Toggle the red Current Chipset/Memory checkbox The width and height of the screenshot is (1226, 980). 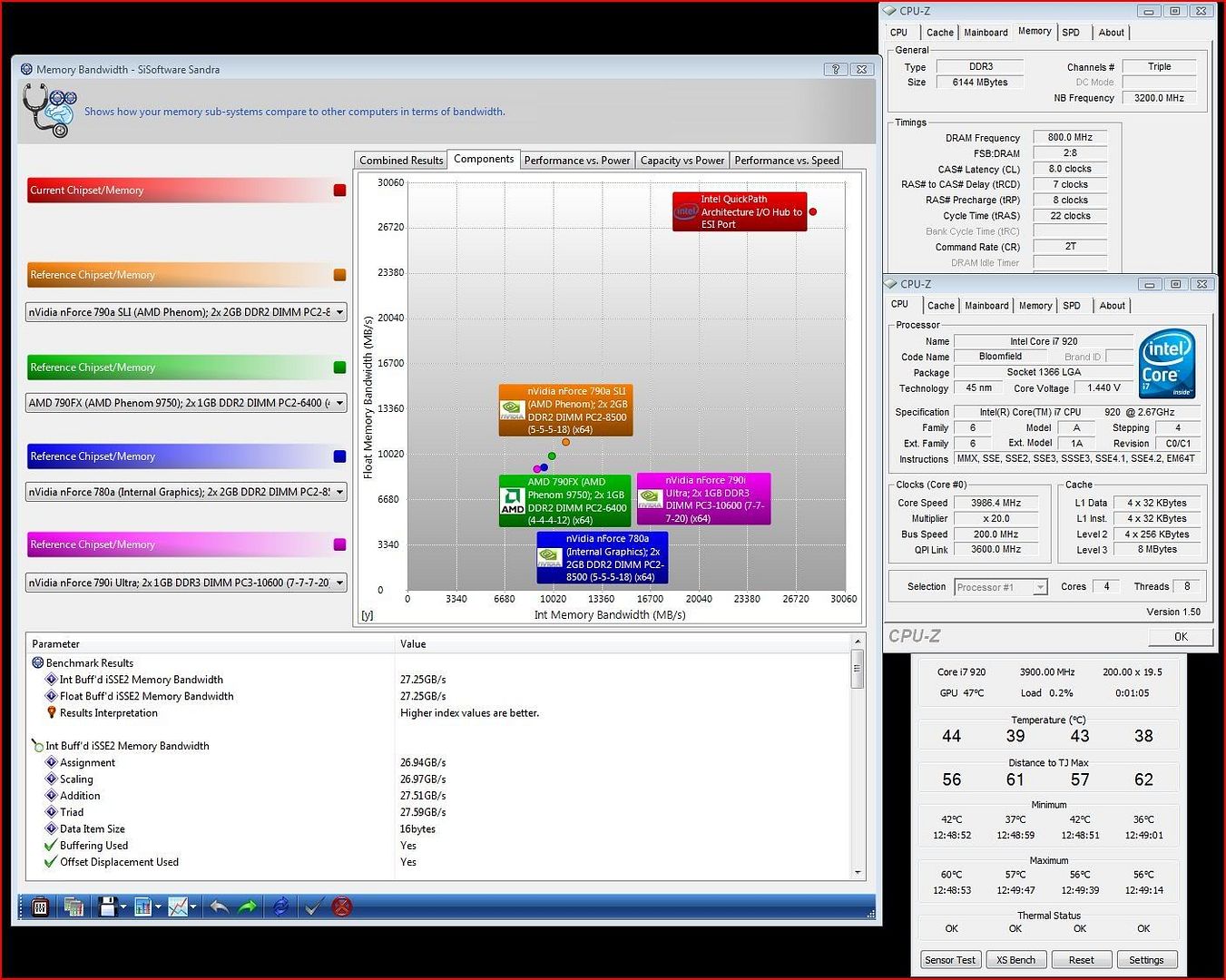(x=340, y=191)
